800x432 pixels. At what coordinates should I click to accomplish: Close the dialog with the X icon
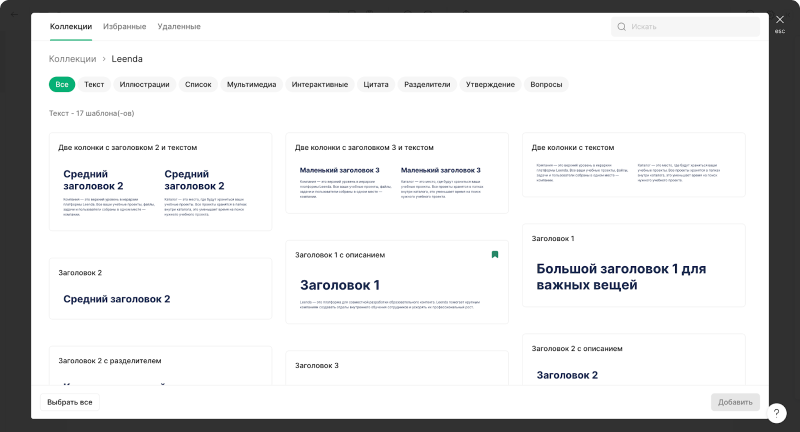point(780,19)
